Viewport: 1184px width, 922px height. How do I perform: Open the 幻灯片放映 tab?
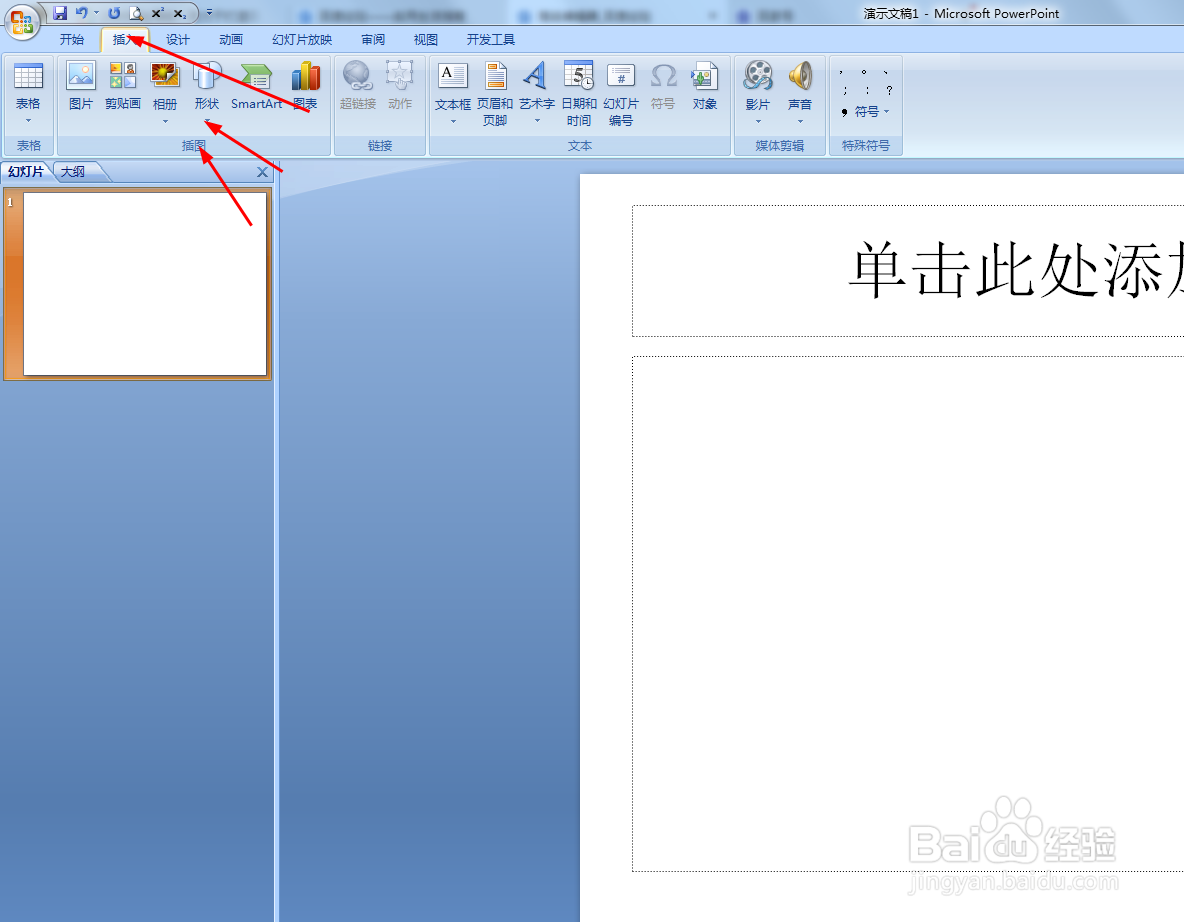(302, 39)
